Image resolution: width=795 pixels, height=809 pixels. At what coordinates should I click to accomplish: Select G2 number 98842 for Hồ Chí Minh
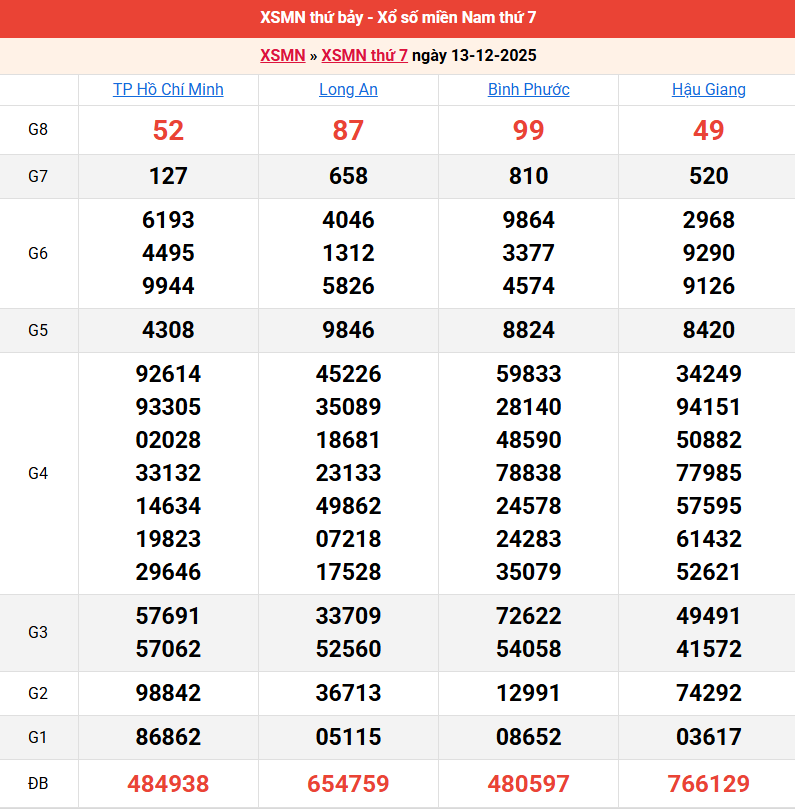(168, 693)
